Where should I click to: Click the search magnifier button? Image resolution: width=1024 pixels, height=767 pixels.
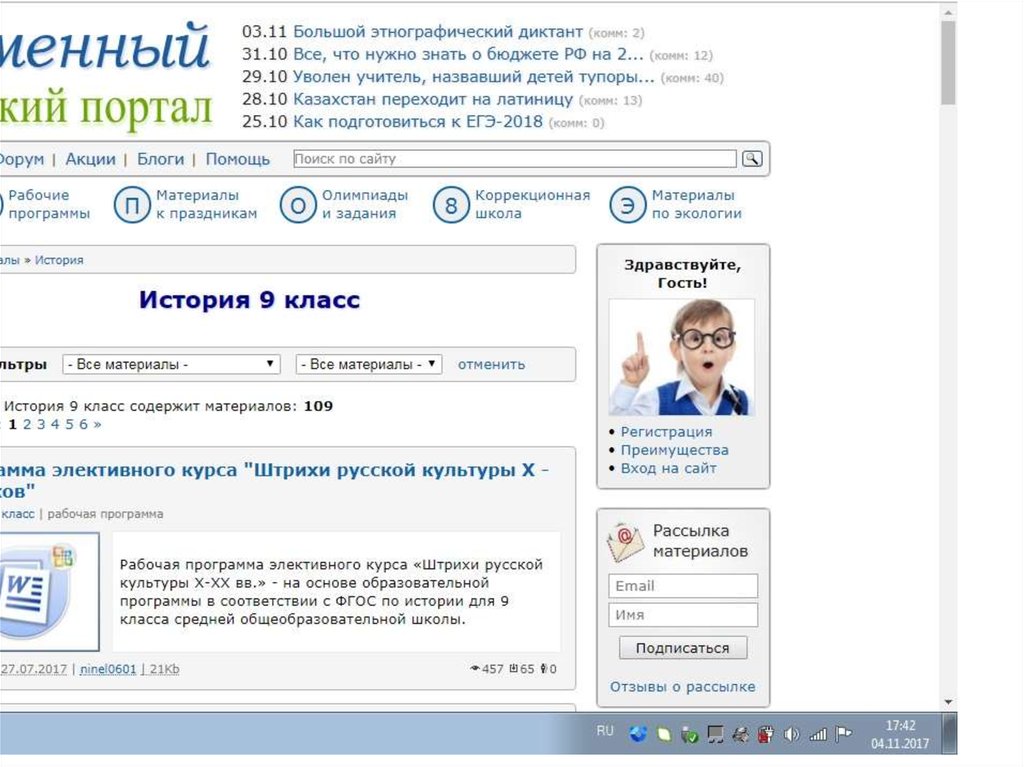pos(752,159)
